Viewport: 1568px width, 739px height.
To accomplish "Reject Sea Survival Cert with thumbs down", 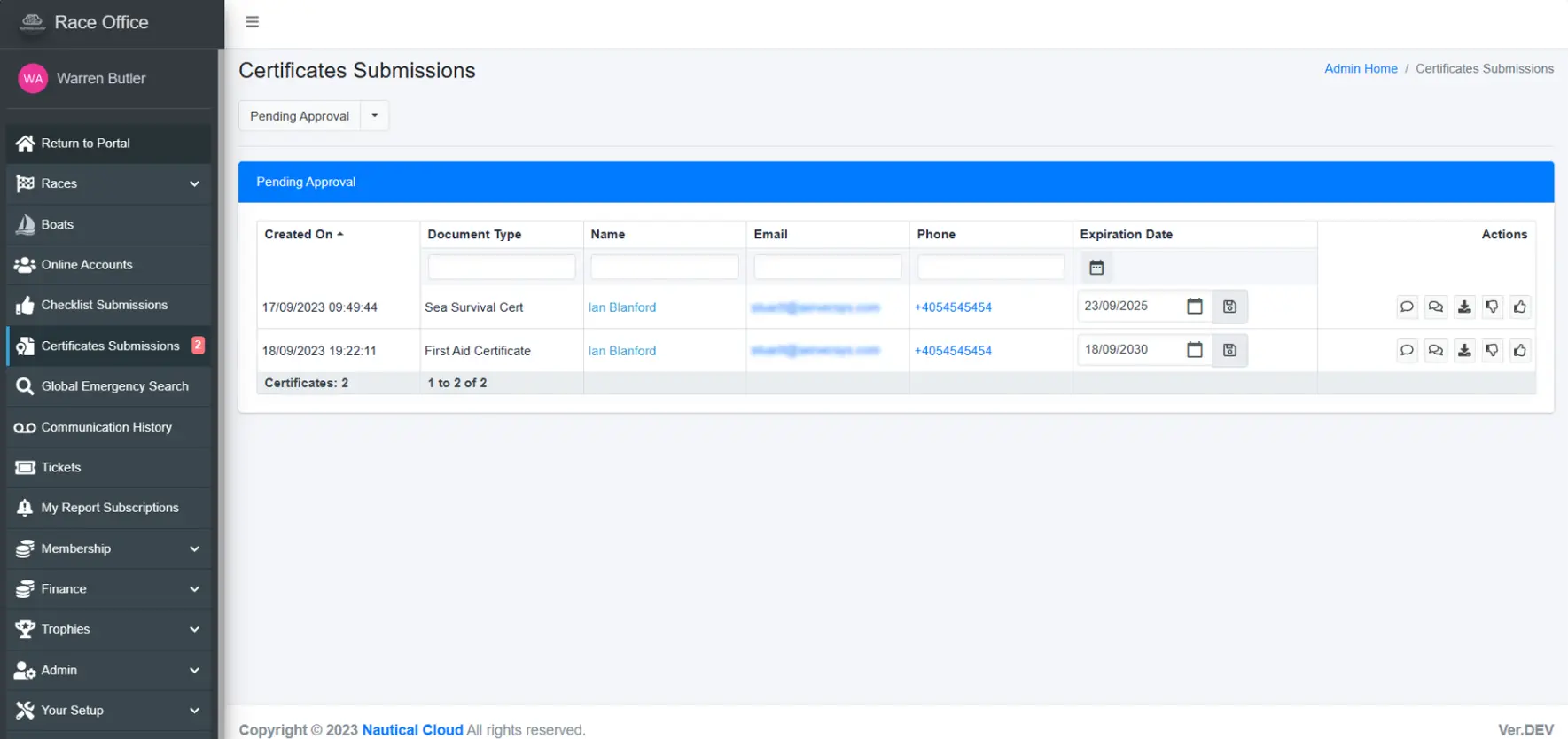I will tap(1493, 307).
